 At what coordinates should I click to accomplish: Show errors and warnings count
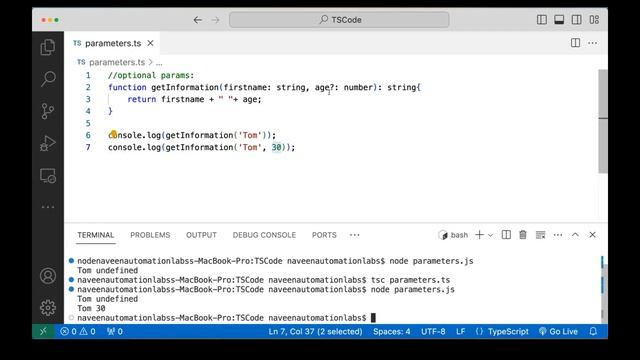[x=78, y=331]
